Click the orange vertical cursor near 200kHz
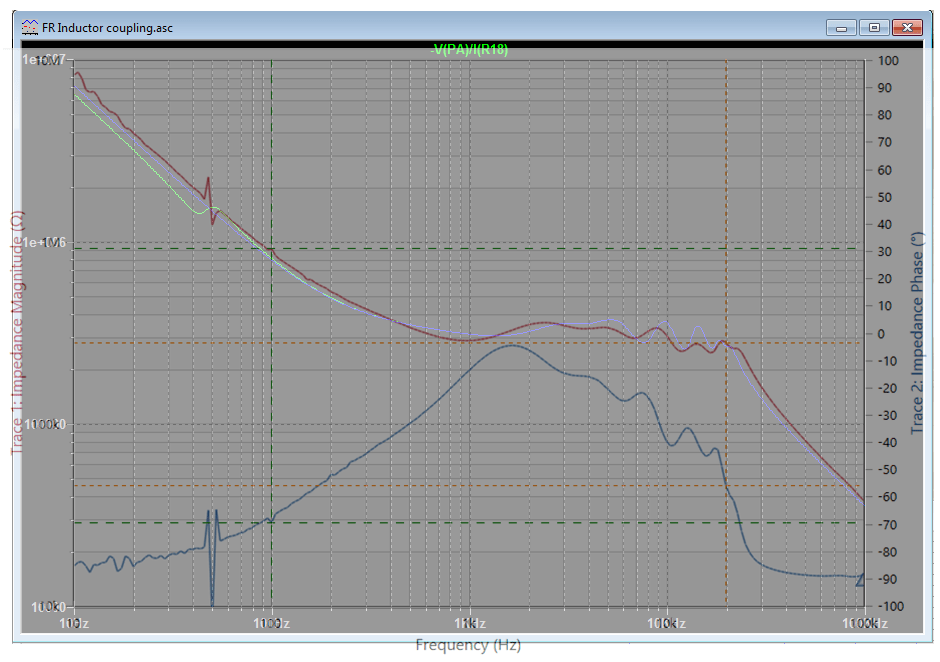The width and height of the screenshot is (940, 662). 727,333
